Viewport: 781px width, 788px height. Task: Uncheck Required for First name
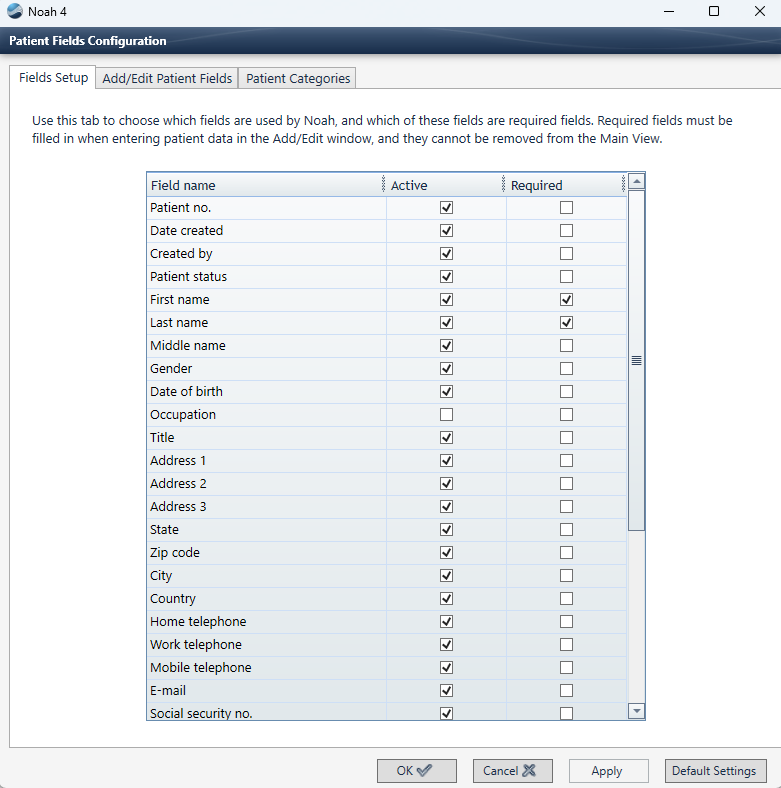tap(566, 300)
